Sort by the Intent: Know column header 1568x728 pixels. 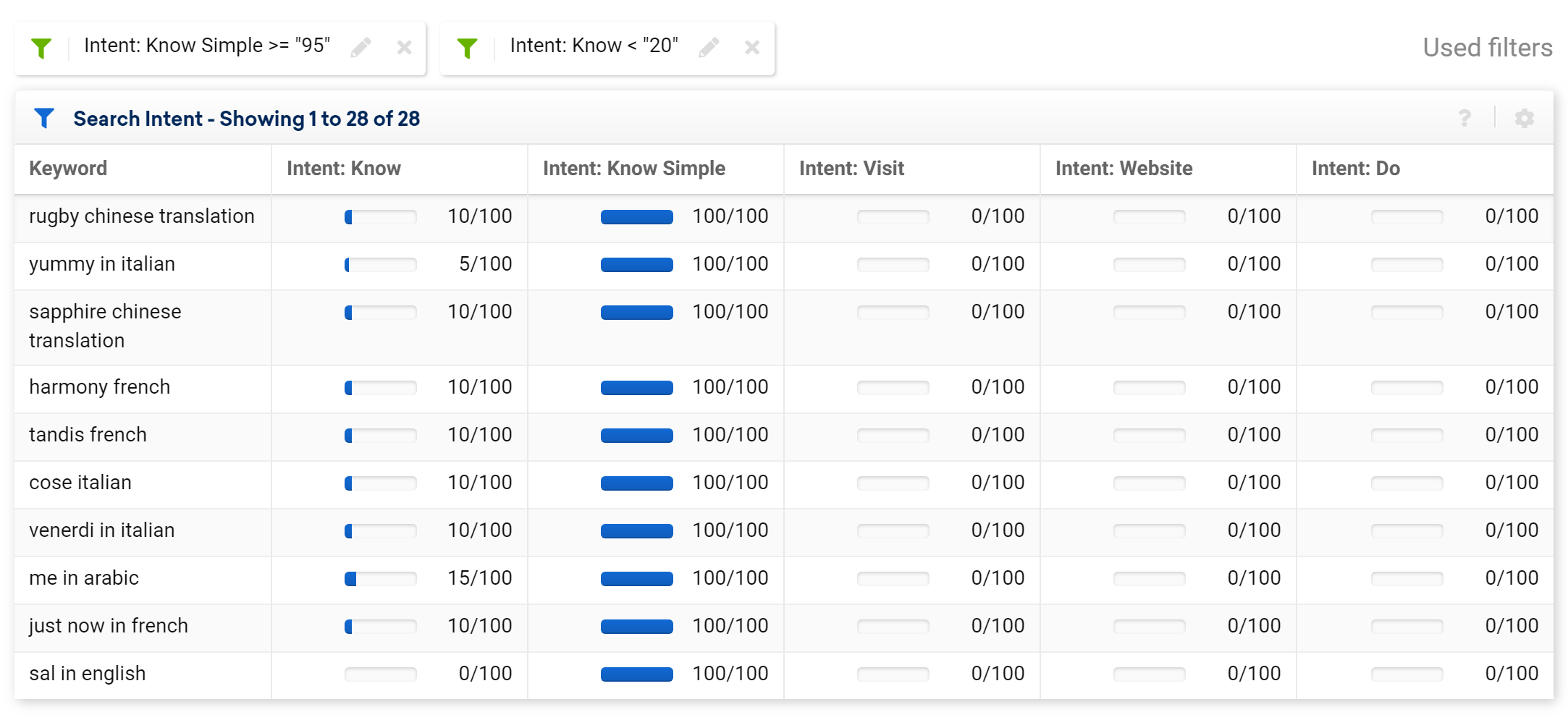[344, 169]
